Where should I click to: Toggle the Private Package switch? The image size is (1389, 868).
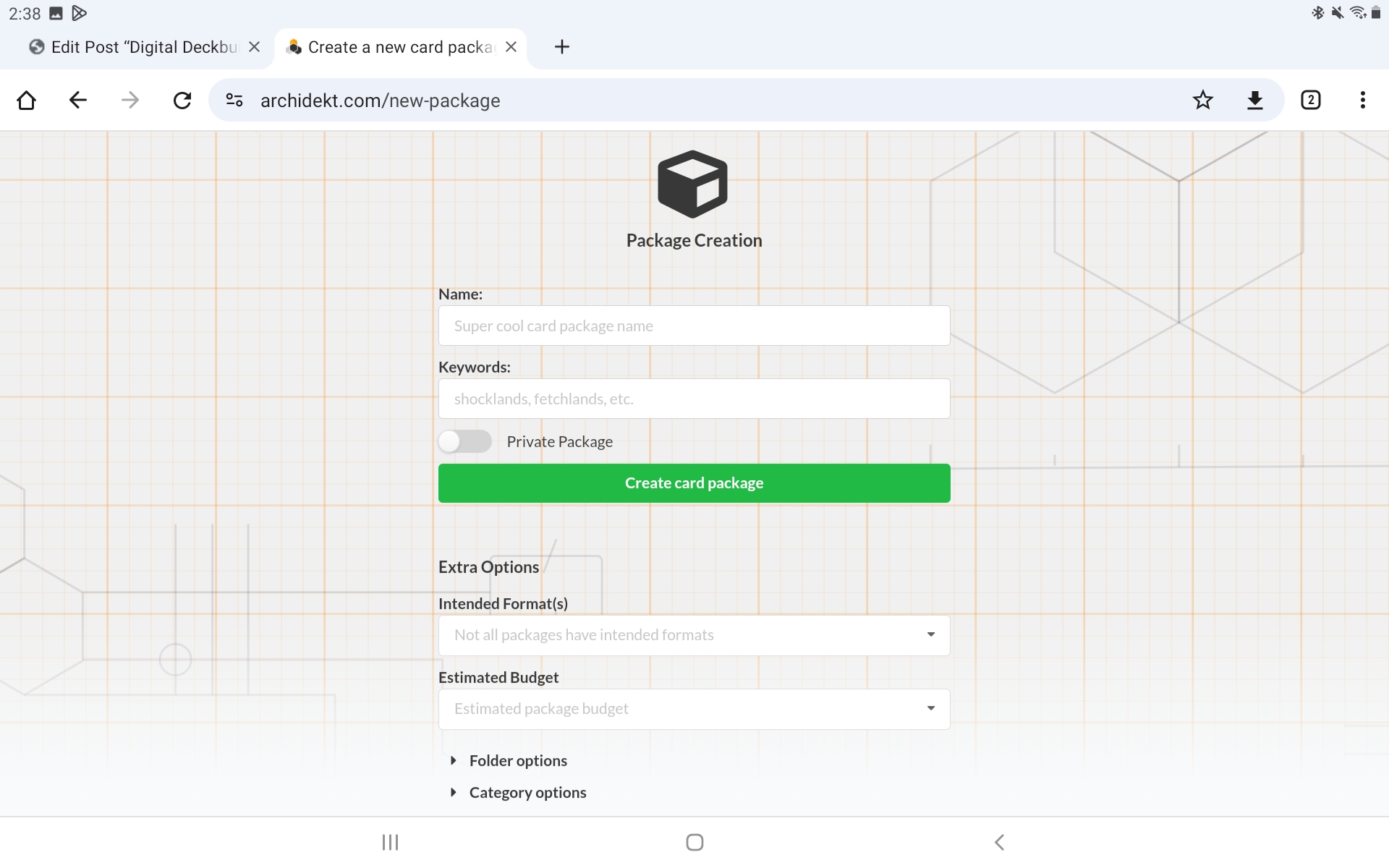[465, 441]
